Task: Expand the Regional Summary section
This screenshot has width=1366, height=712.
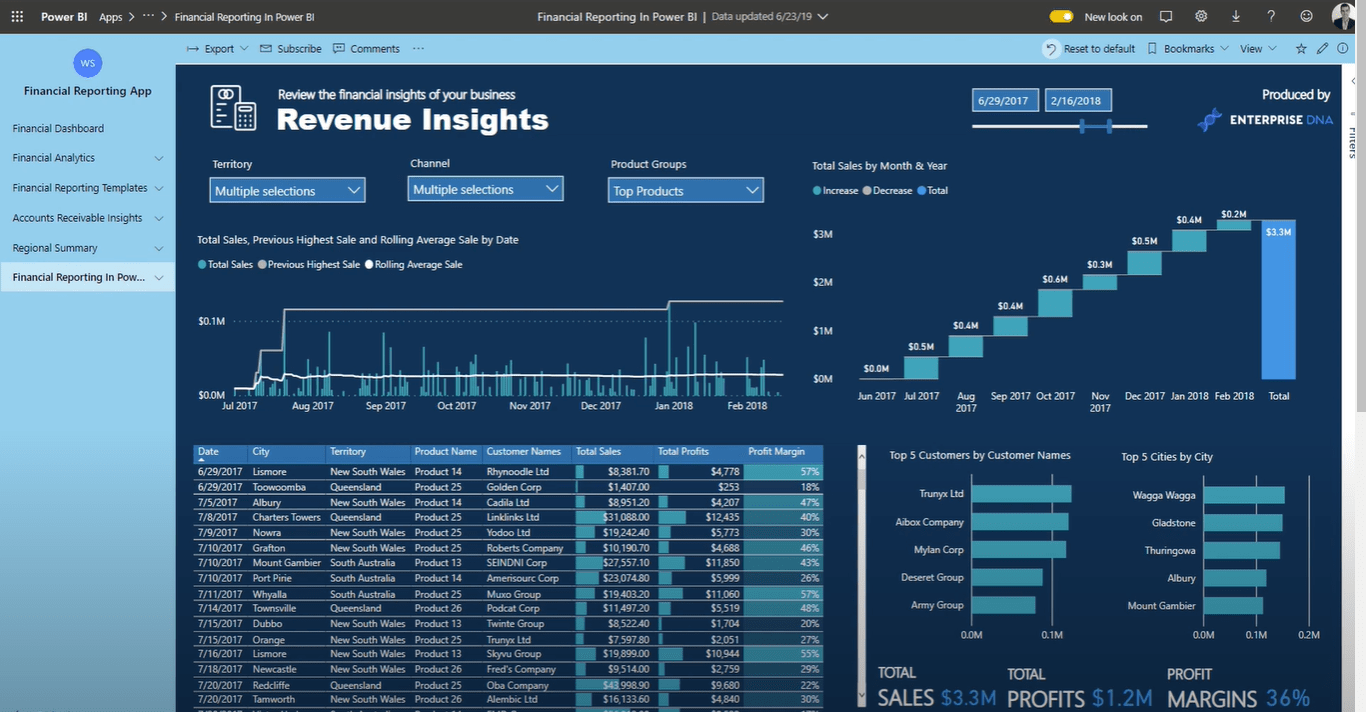Action: click(x=159, y=248)
